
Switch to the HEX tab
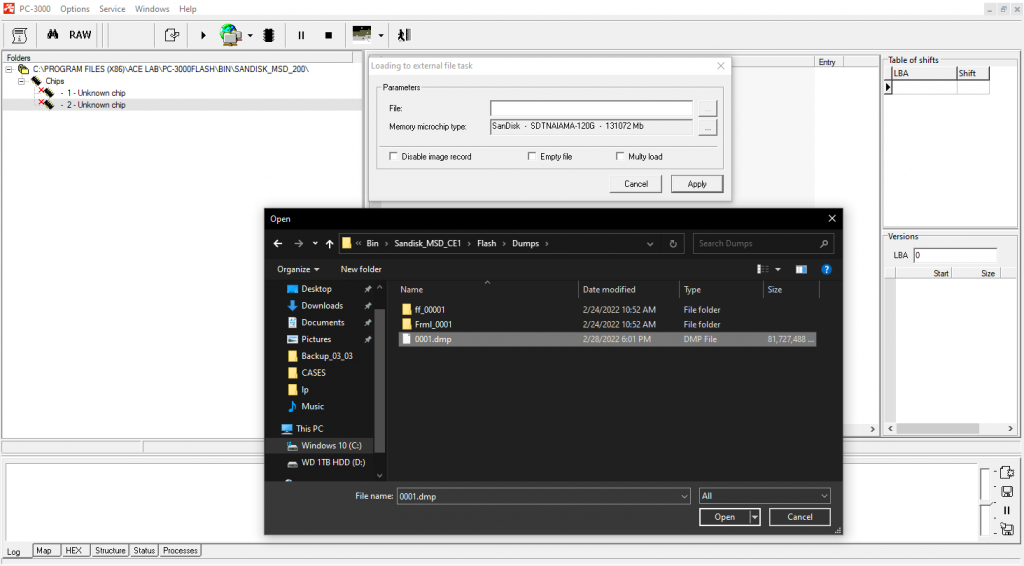pos(74,550)
